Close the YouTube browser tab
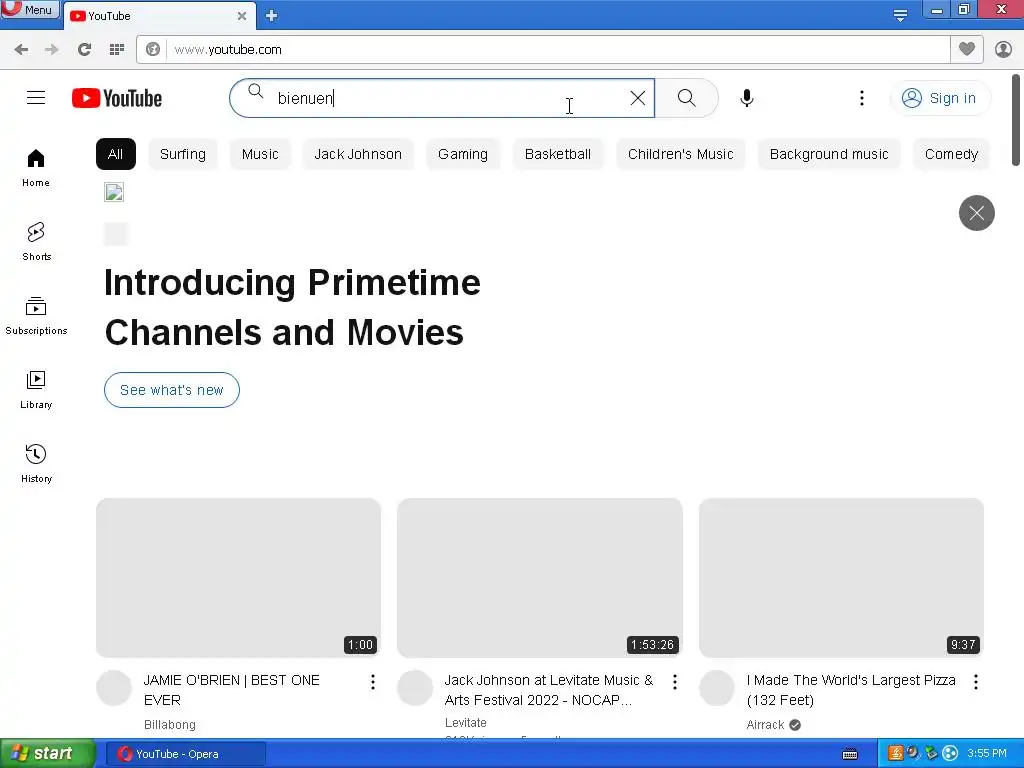The image size is (1024, 768). pos(242,16)
